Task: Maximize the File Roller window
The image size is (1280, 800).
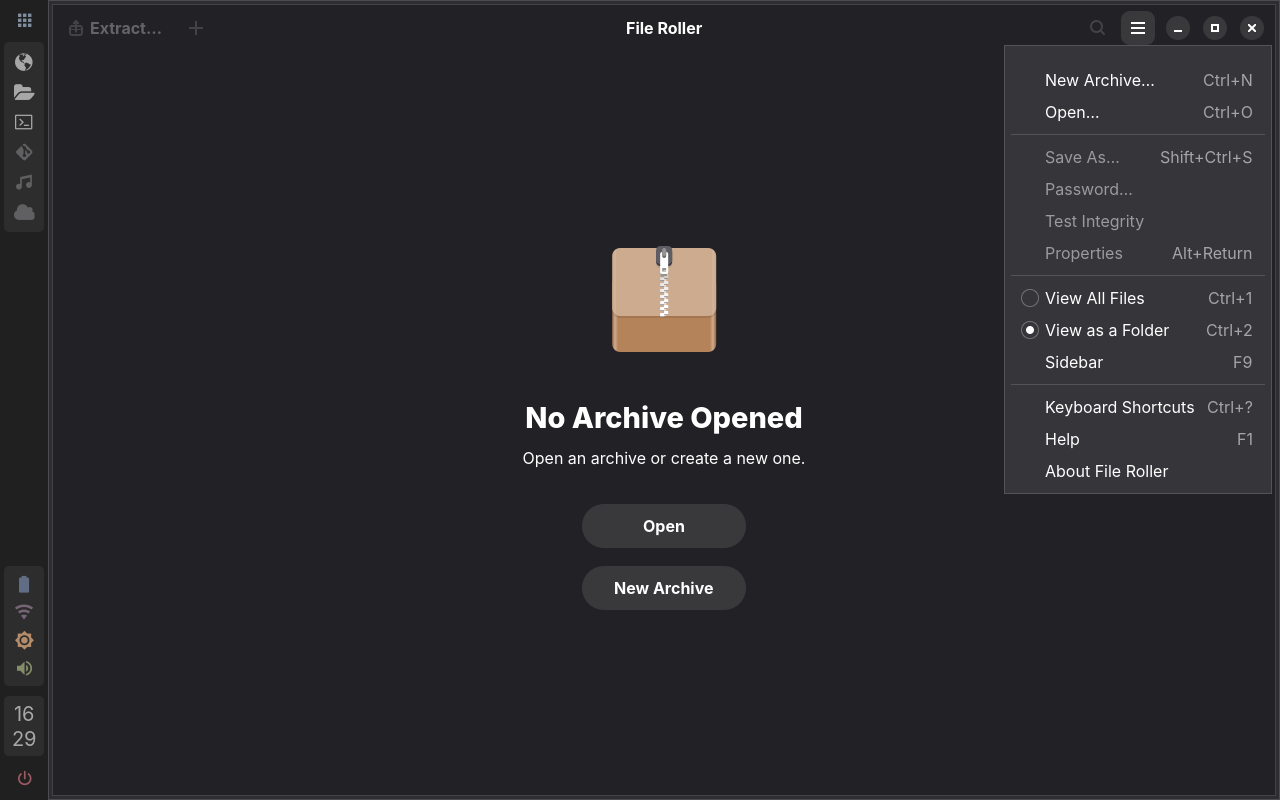Action: click(x=1215, y=28)
